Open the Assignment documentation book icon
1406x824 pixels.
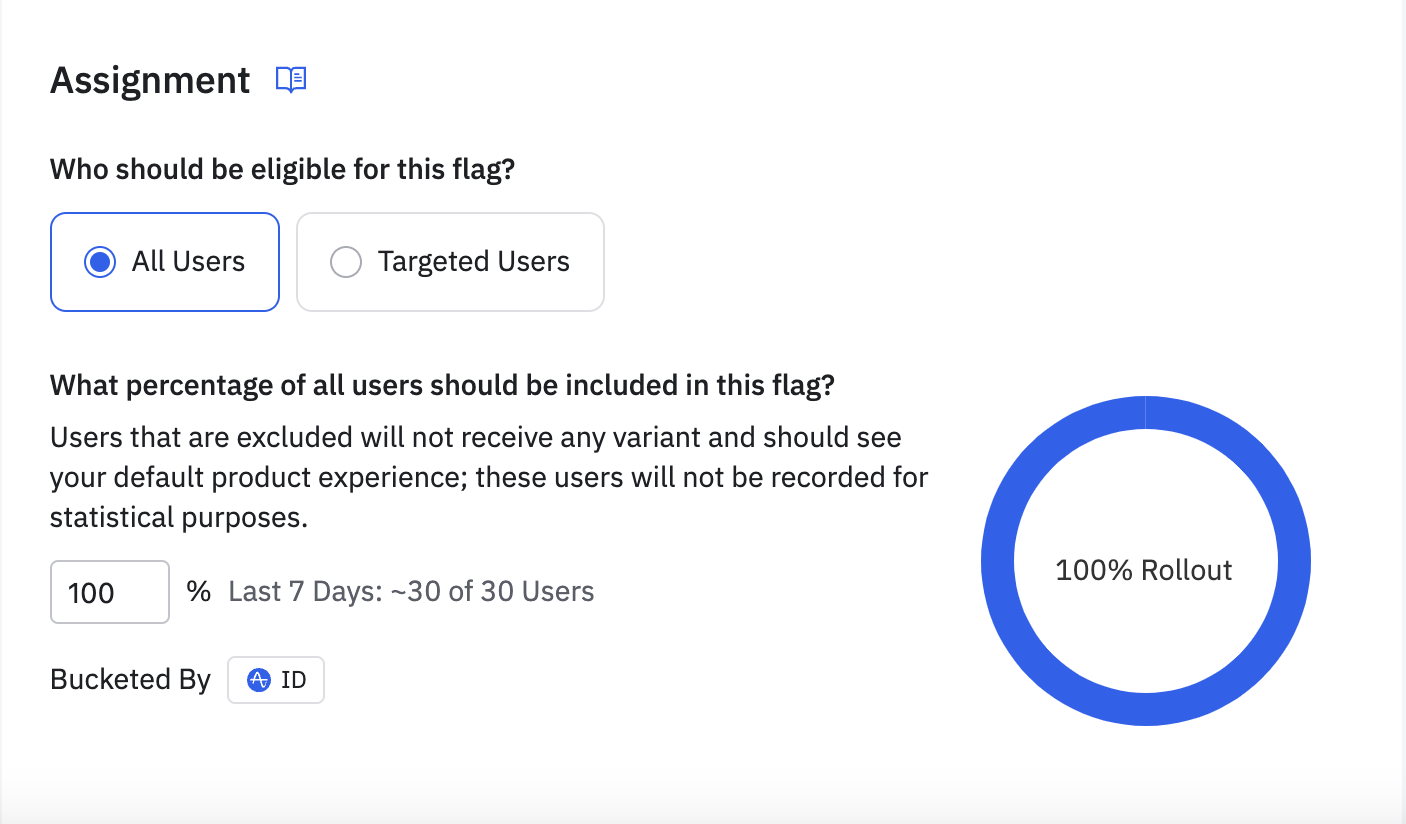tap(291, 80)
